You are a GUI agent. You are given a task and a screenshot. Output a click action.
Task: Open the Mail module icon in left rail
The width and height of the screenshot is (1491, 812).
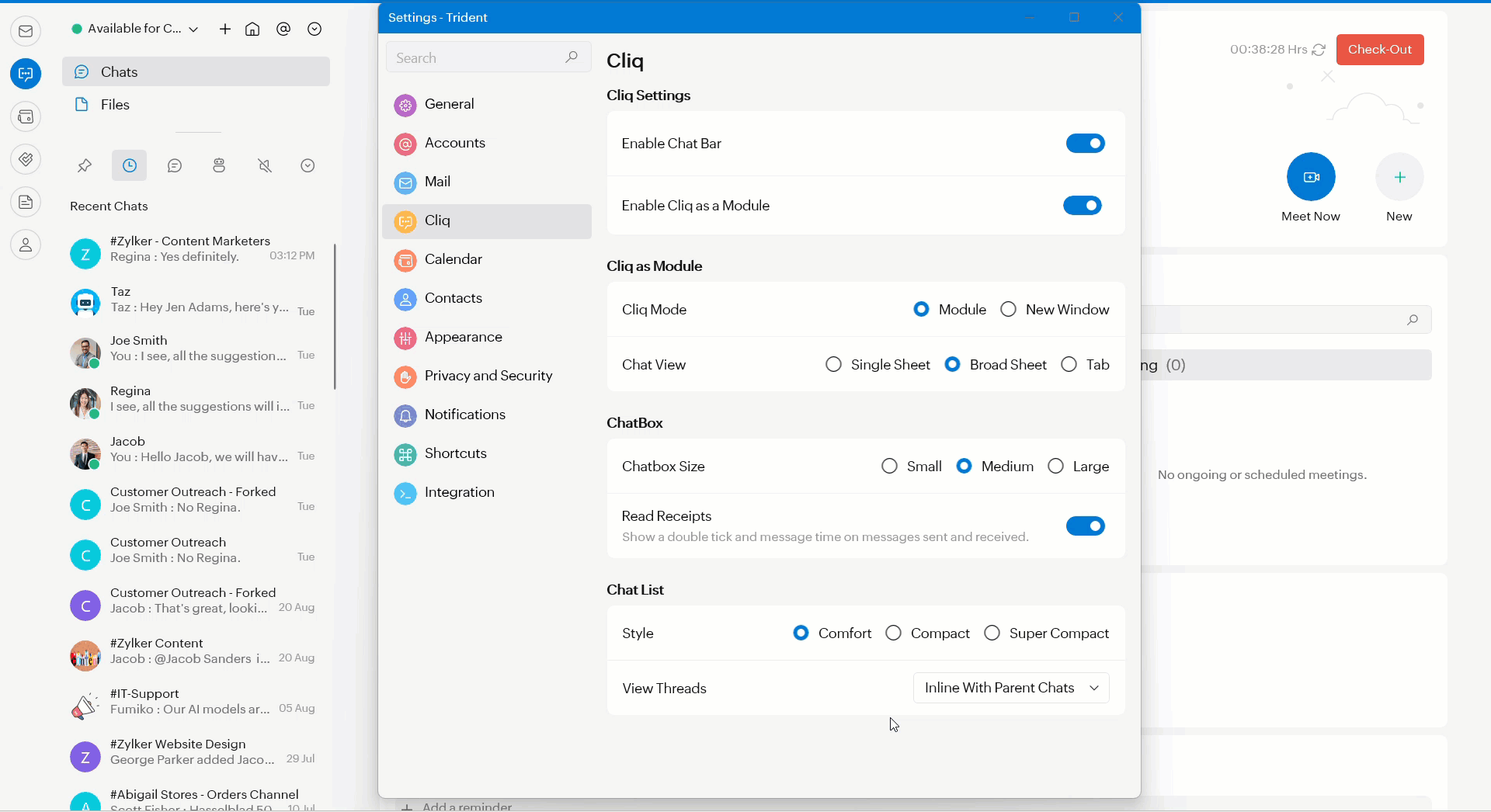click(26, 31)
